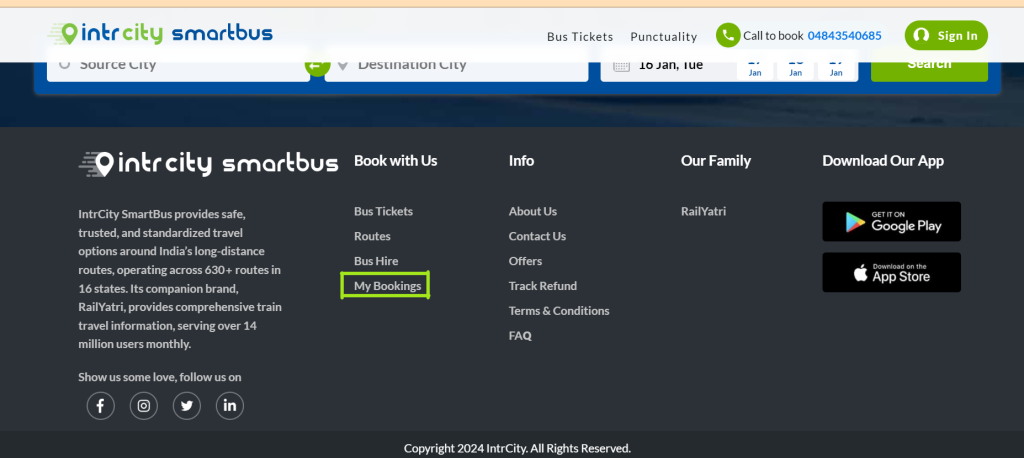Screen dimensions: 1024x458
Task: Click the IntrCity SmartBus header logo
Action: (160, 33)
